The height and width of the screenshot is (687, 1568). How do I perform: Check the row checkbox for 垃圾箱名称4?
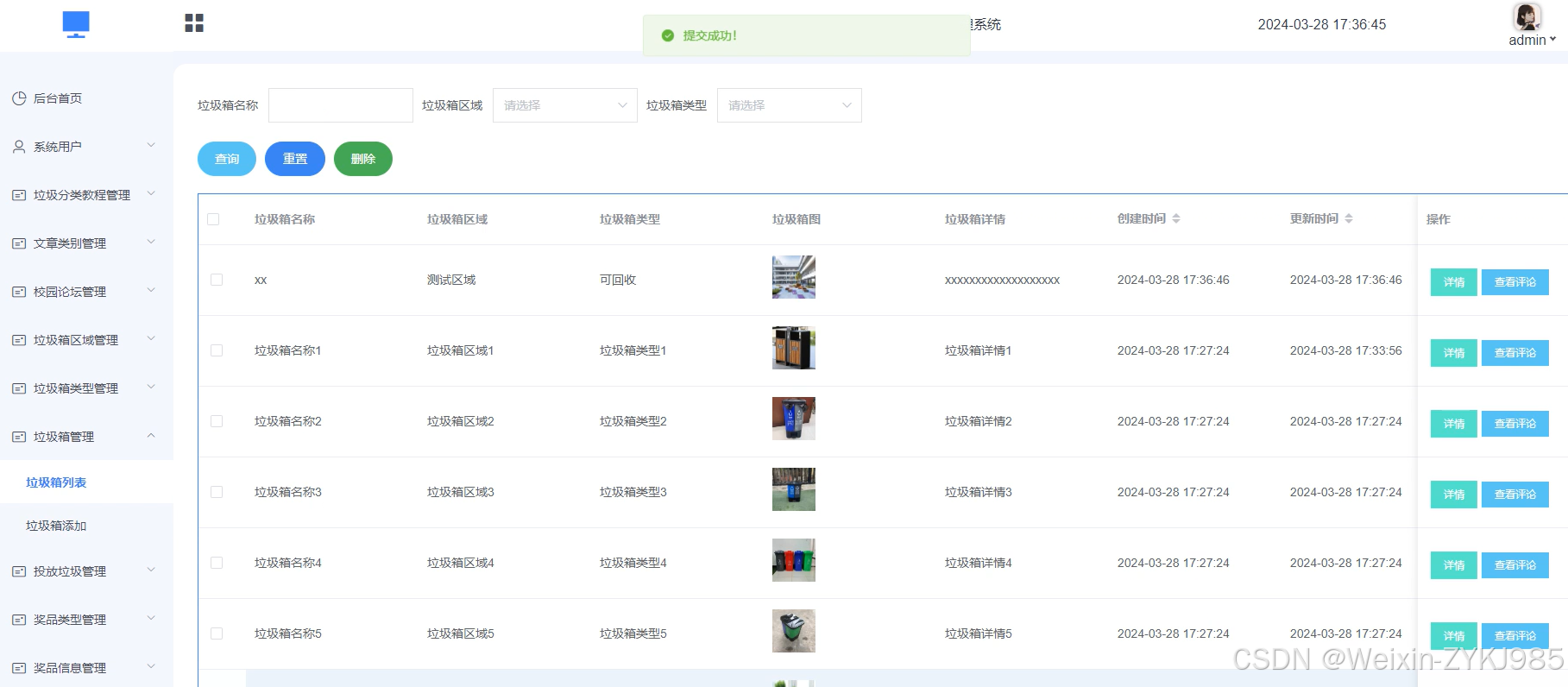click(217, 563)
